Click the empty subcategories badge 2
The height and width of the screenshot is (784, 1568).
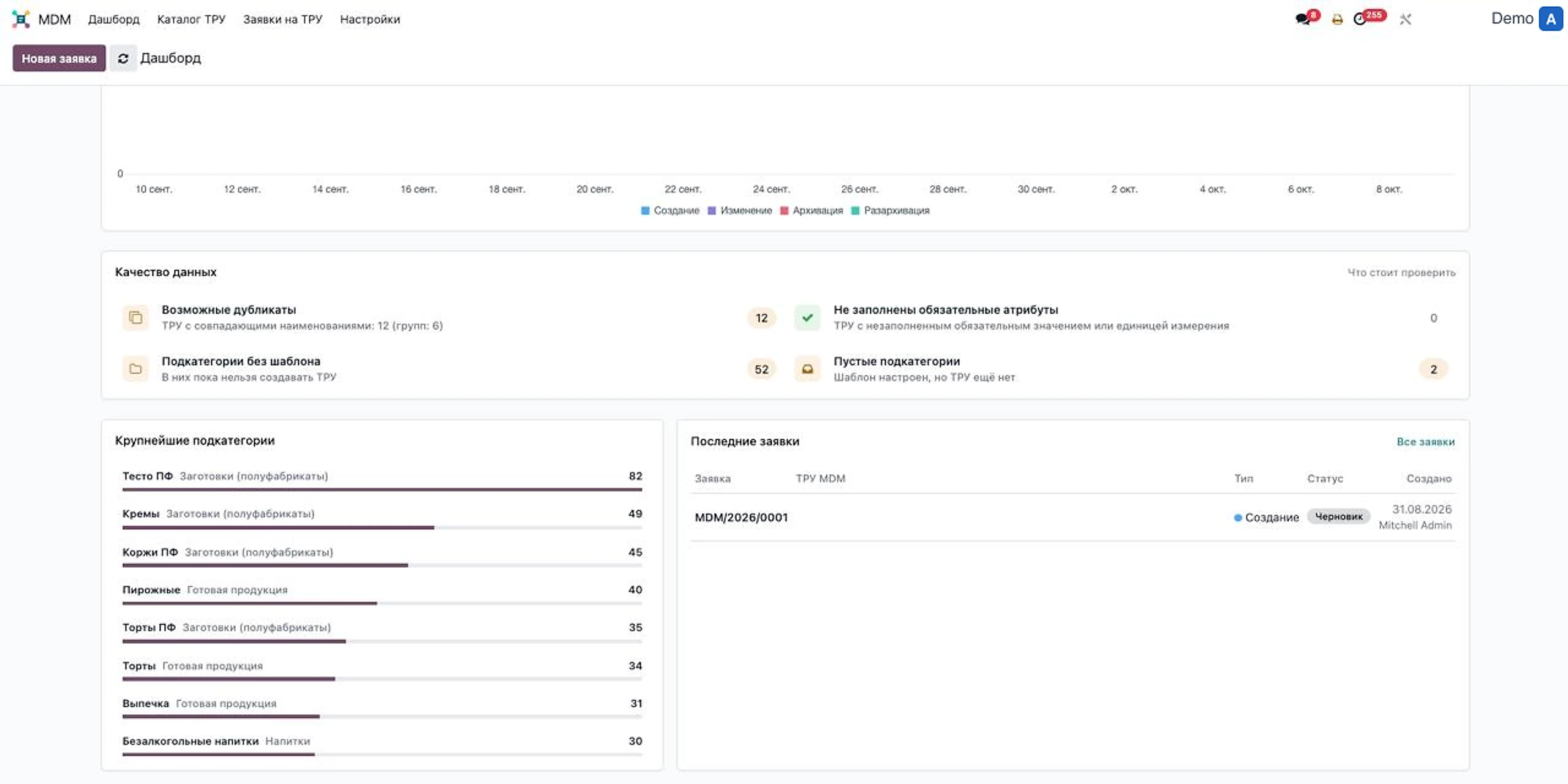point(1433,369)
